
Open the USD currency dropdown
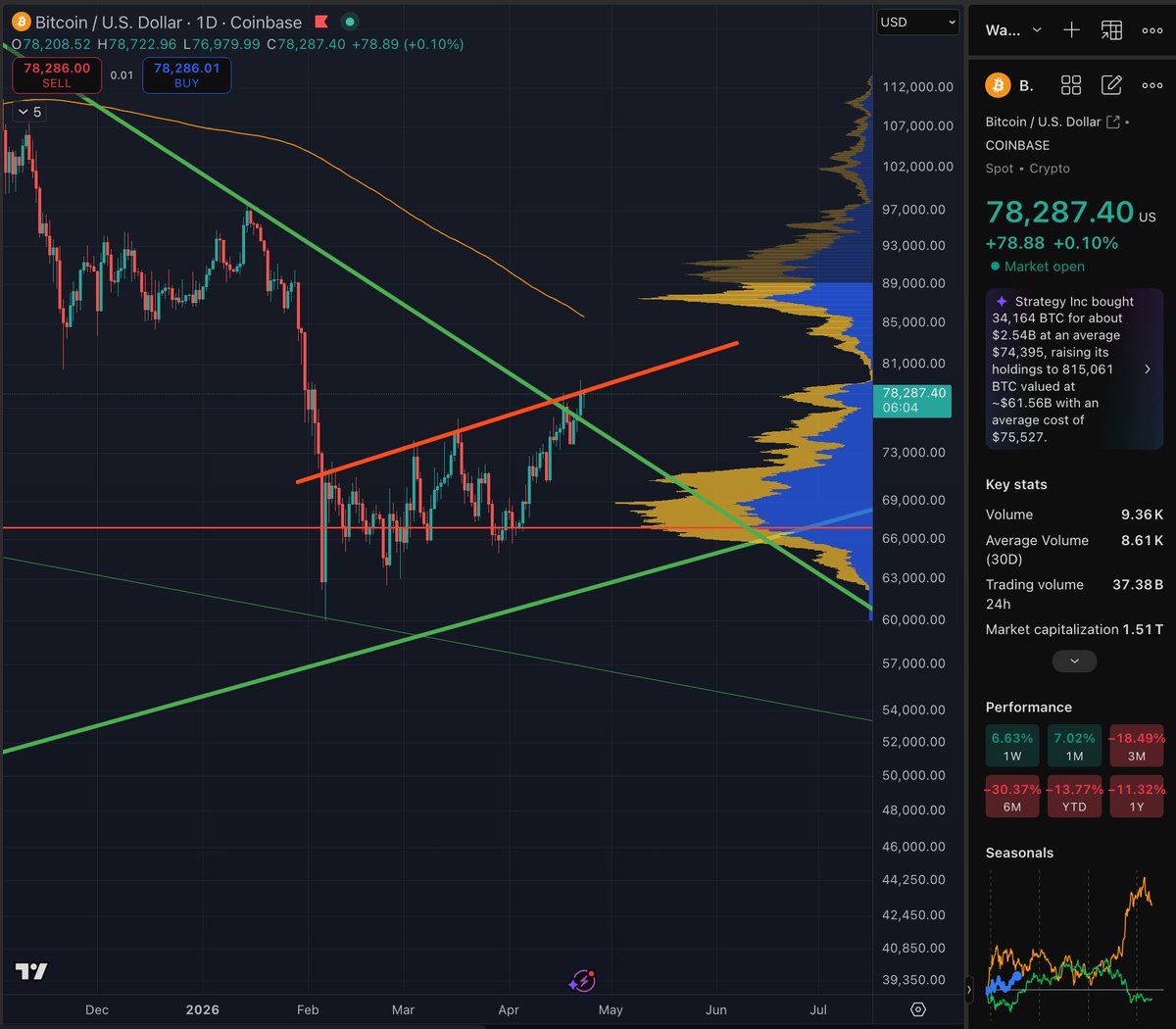pos(917,22)
